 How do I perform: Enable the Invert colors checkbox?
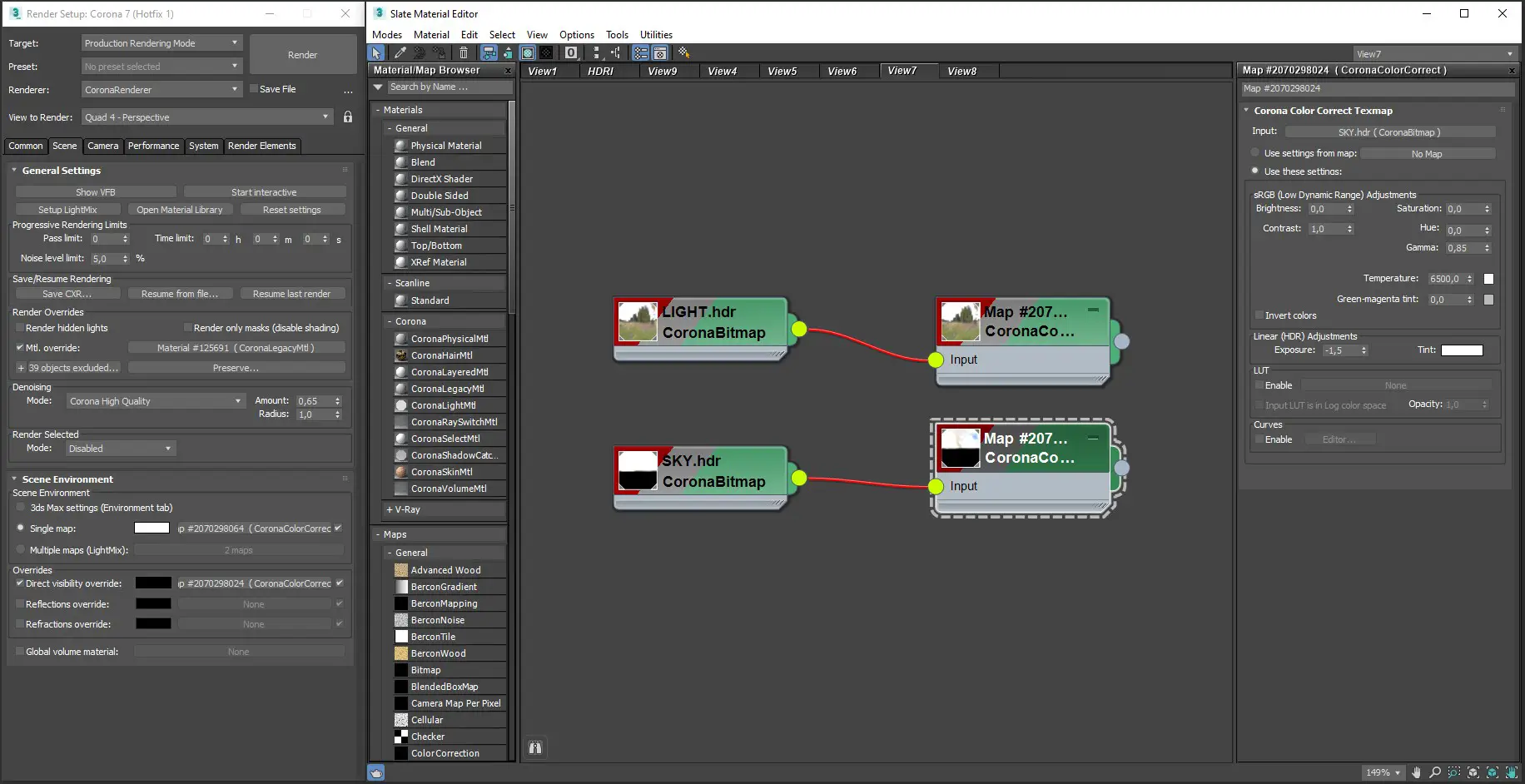(1259, 315)
